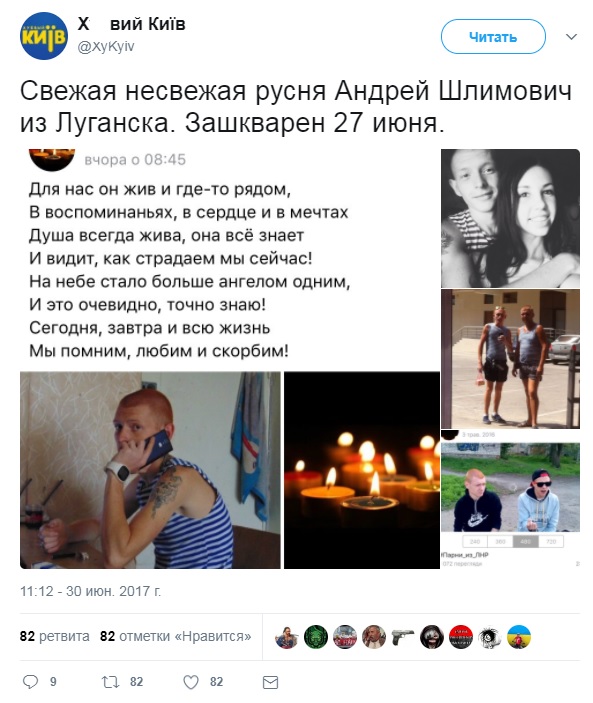Open the 82 ретвита list
This screenshot has width=593, height=703.
(55, 636)
